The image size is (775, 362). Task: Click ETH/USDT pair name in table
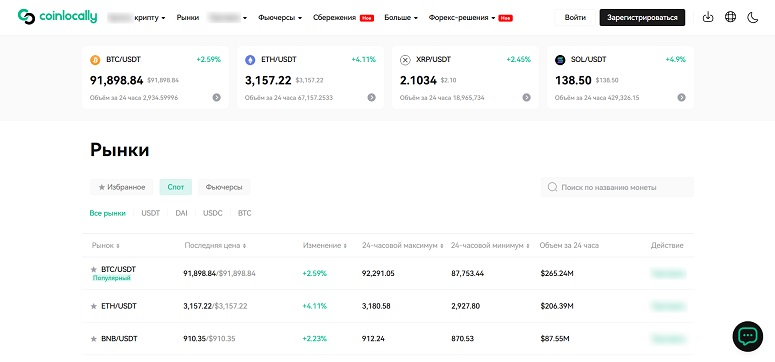(119, 306)
